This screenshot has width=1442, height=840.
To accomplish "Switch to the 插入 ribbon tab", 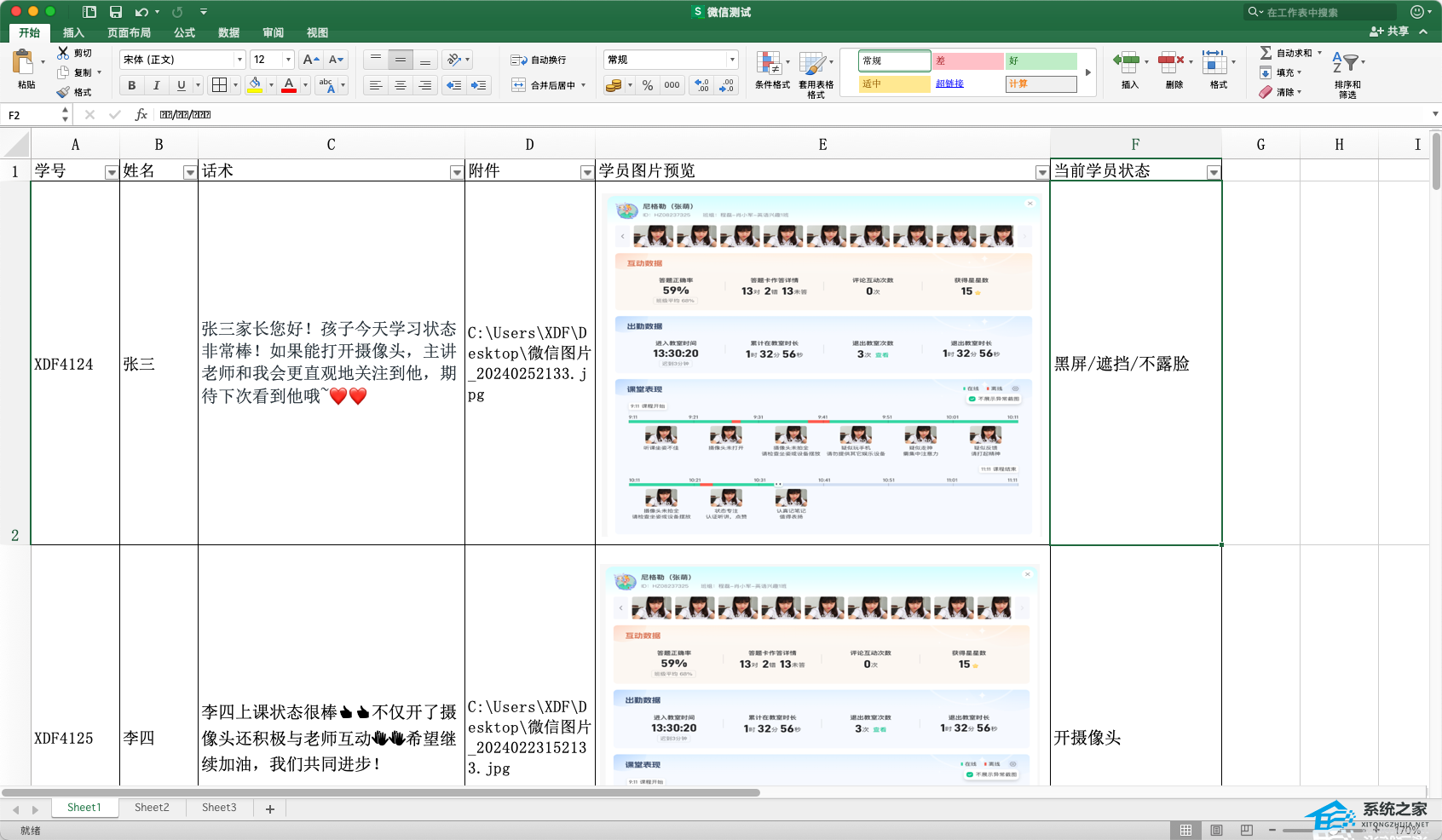I will pyautogui.click(x=73, y=32).
